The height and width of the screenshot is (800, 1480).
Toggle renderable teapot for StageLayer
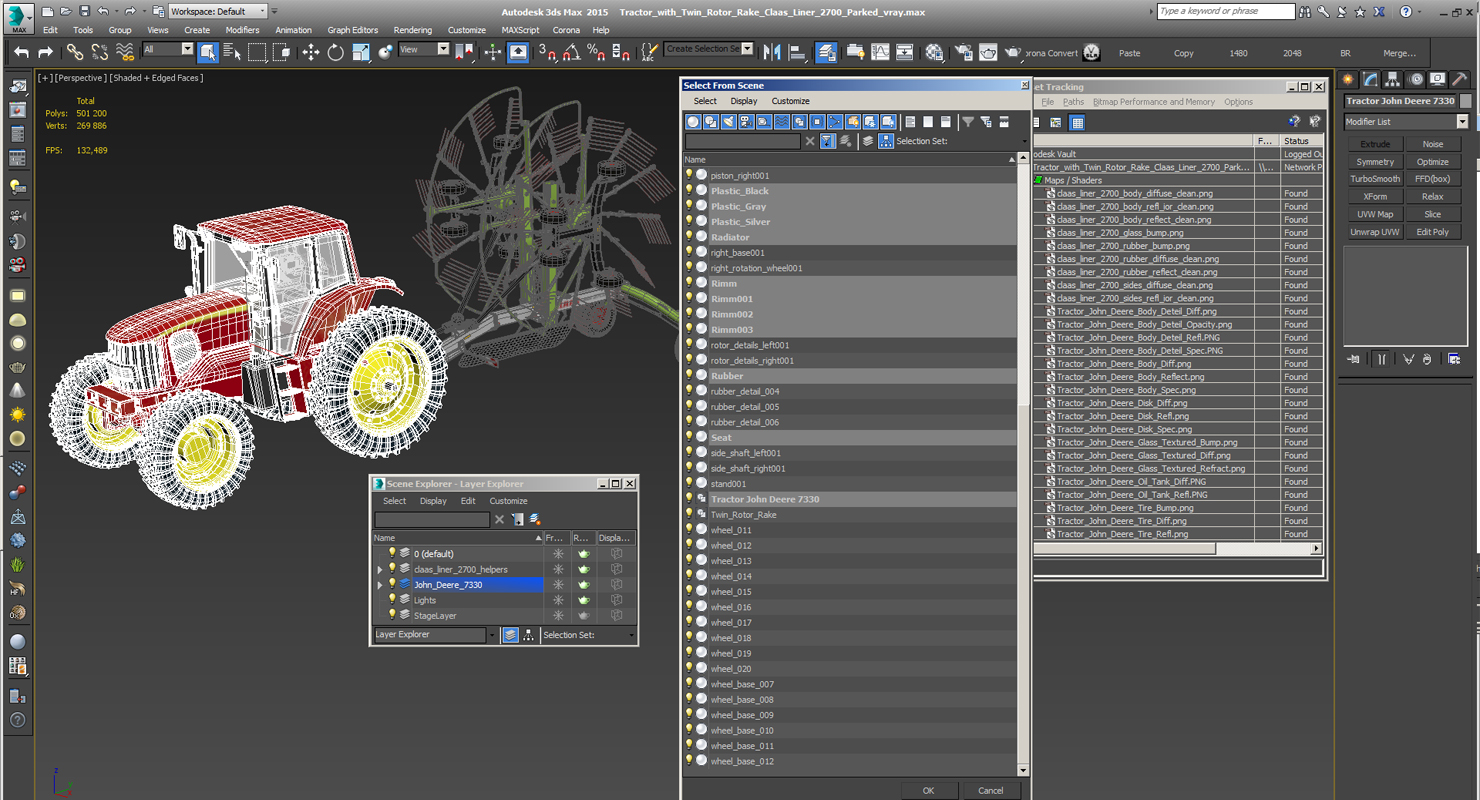pyautogui.click(x=584, y=615)
